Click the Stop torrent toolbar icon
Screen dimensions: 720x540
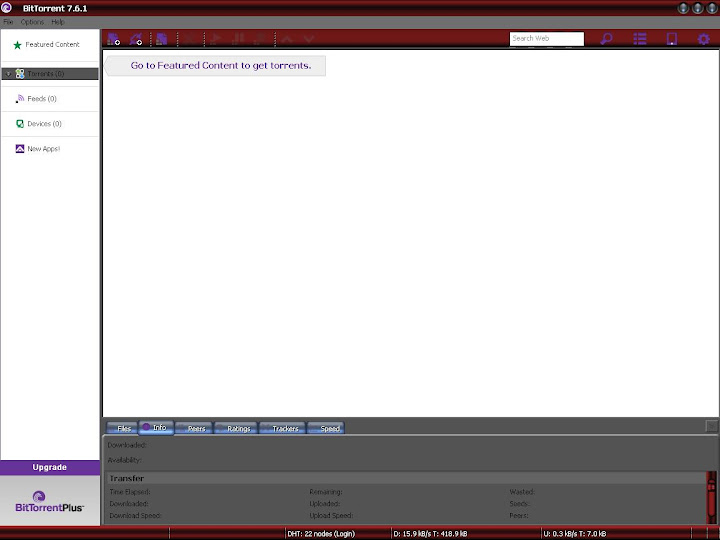click(260, 39)
